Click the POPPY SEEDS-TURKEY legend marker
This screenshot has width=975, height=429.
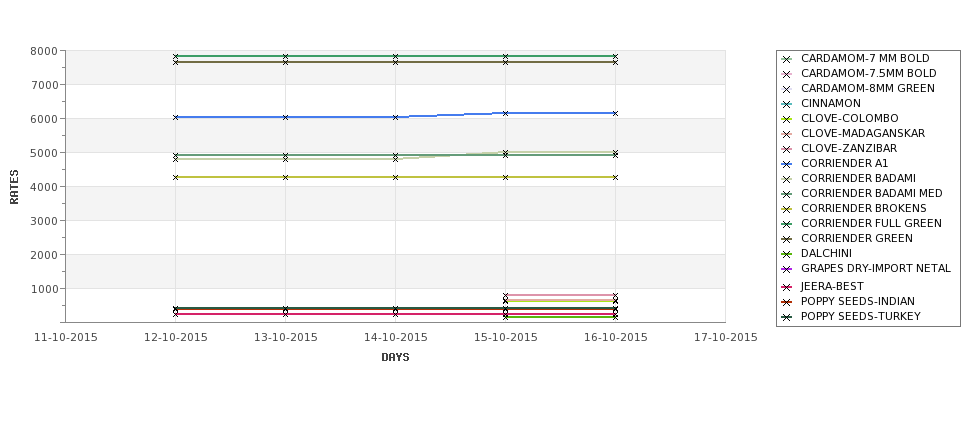(x=787, y=316)
